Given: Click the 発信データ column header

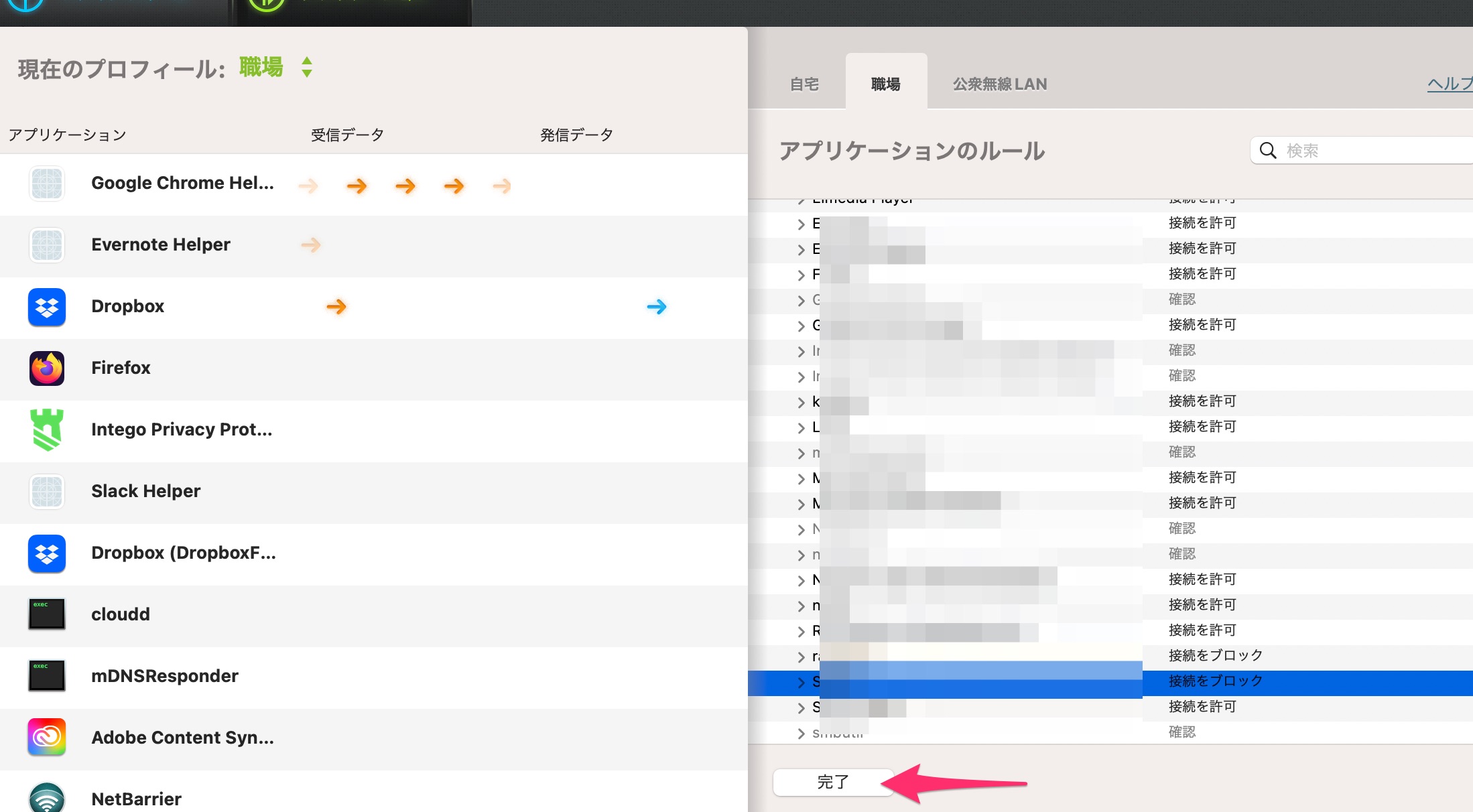Looking at the screenshot, I should point(576,135).
